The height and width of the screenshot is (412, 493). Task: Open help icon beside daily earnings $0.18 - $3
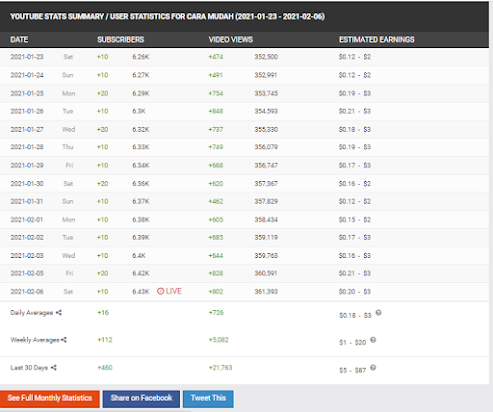(378, 313)
